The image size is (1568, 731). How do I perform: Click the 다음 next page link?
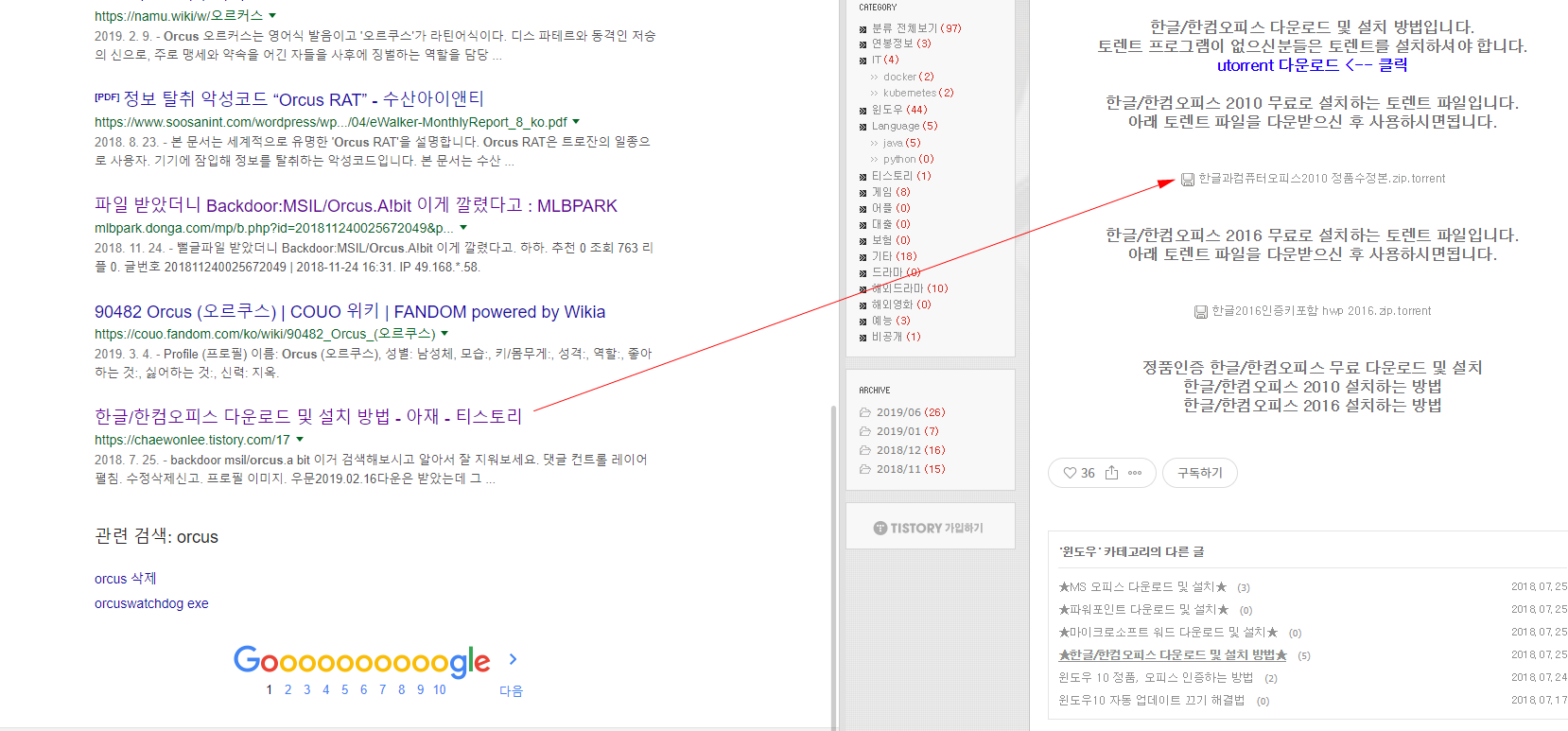511,690
